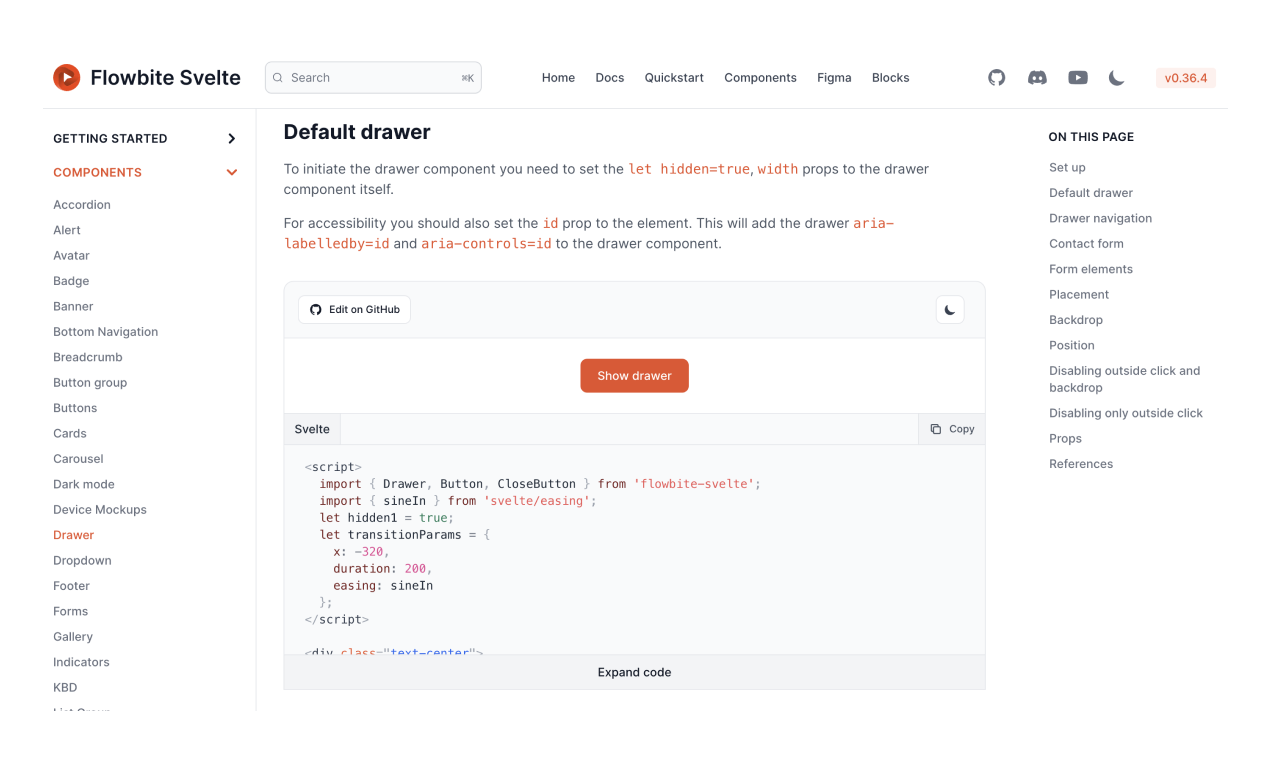Jump to Default drawer in page outline
Image resolution: width=1270 pixels, height=760 pixels.
(x=1091, y=193)
